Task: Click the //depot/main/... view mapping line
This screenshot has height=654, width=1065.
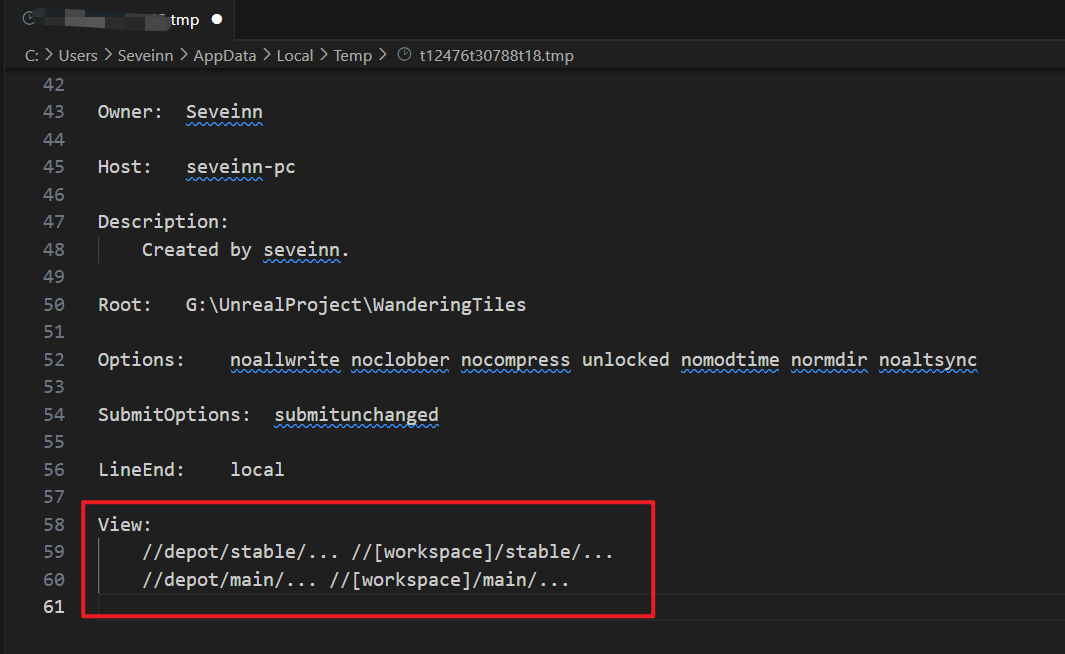Action: (356, 579)
